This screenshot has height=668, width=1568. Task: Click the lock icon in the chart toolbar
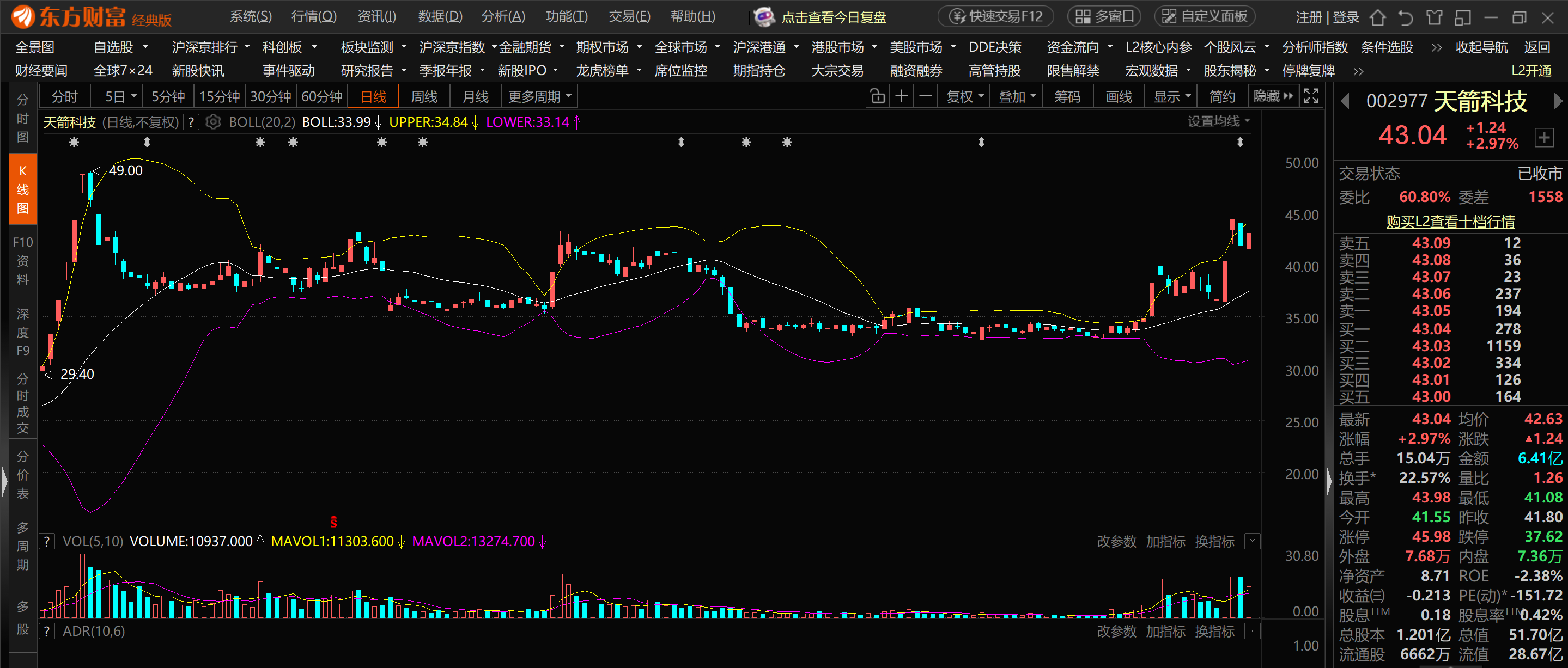(x=877, y=96)
